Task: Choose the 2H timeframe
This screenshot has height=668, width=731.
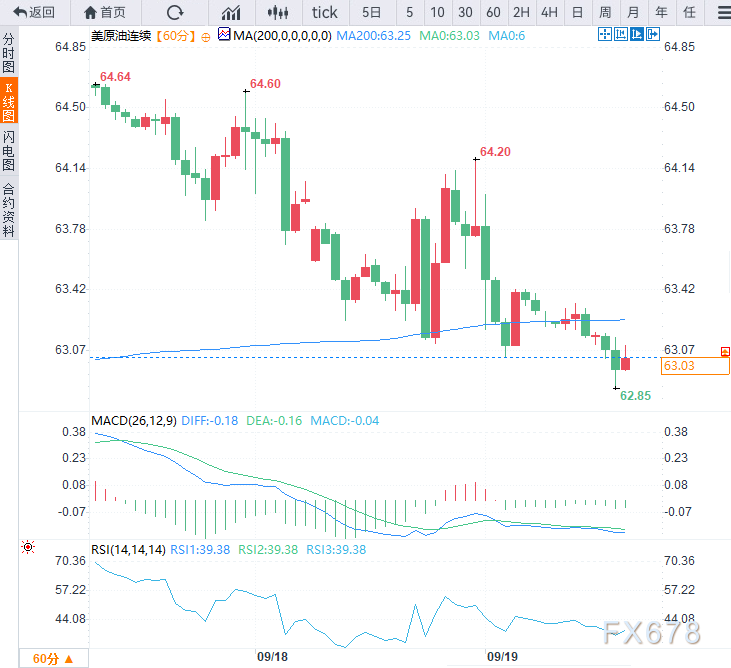Action: 521,13
